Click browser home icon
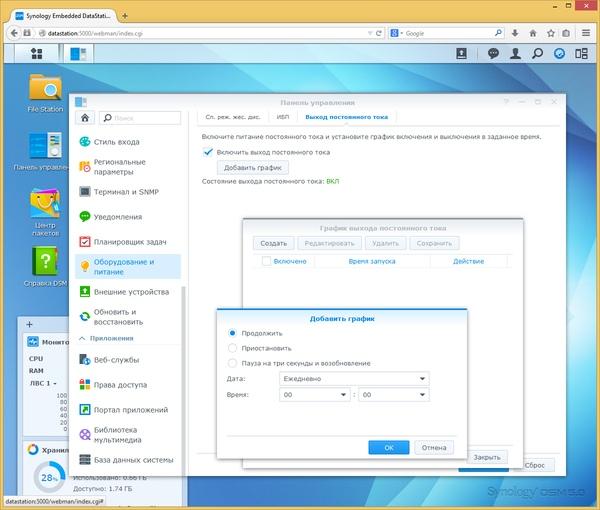 pos(533,33)
